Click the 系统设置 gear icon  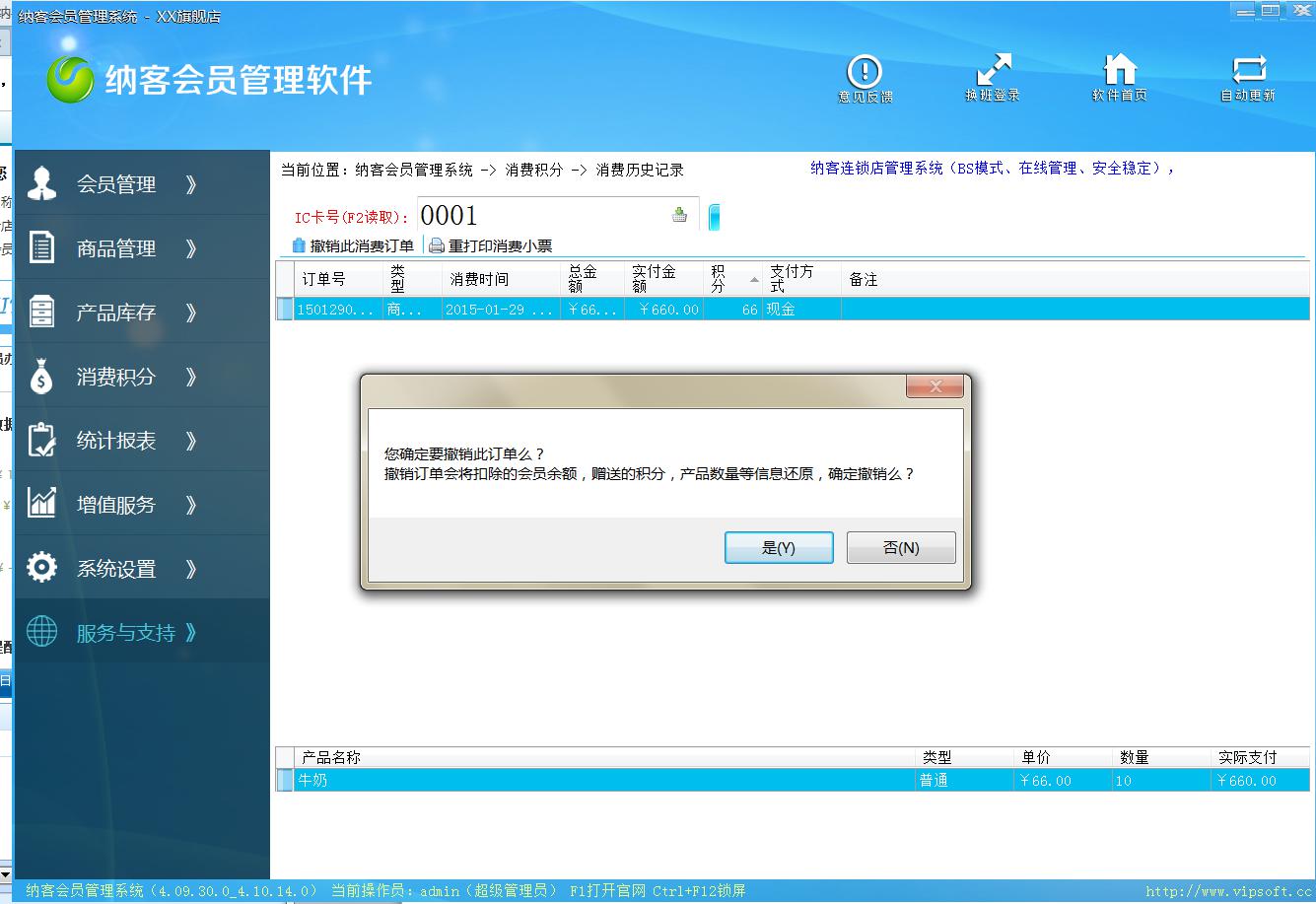41,568
